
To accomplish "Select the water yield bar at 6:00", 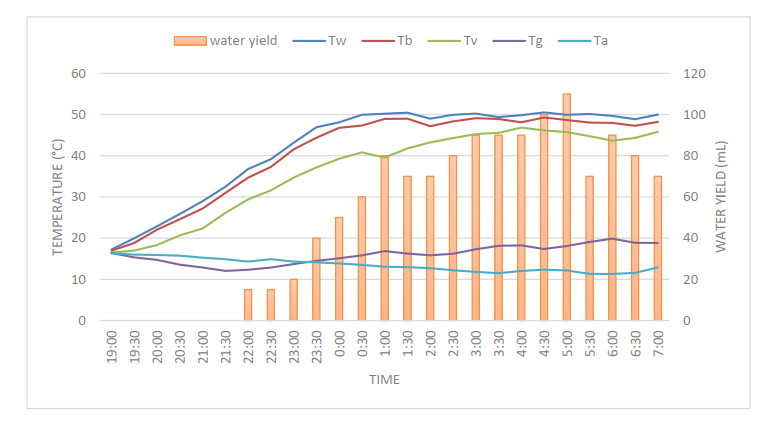I will 612,228.
